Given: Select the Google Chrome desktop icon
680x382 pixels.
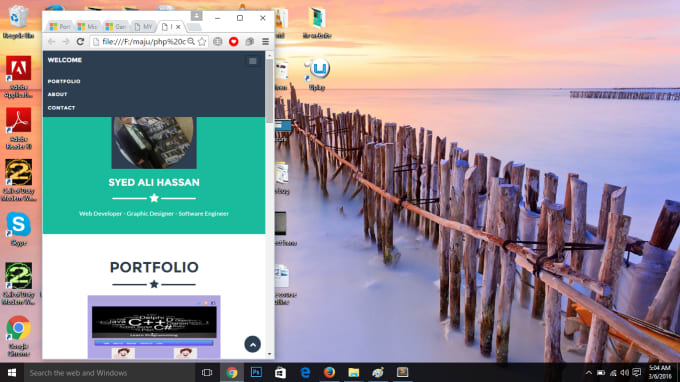Looking at the screenshot, I should point(18,336).
